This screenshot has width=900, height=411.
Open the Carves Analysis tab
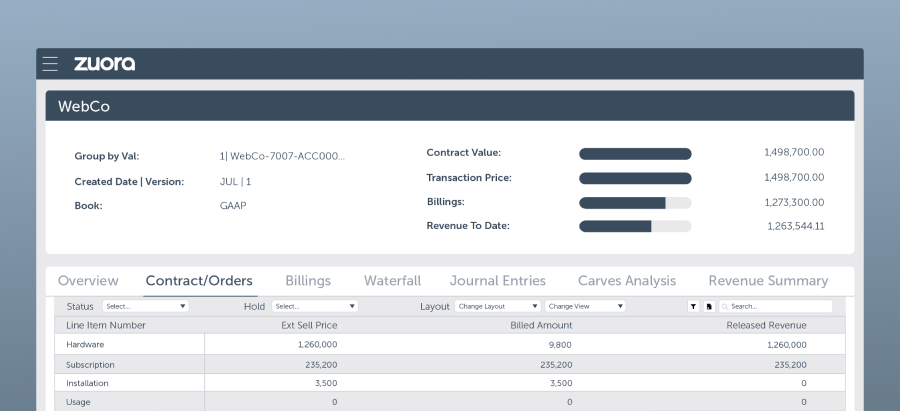click(627, 281)
